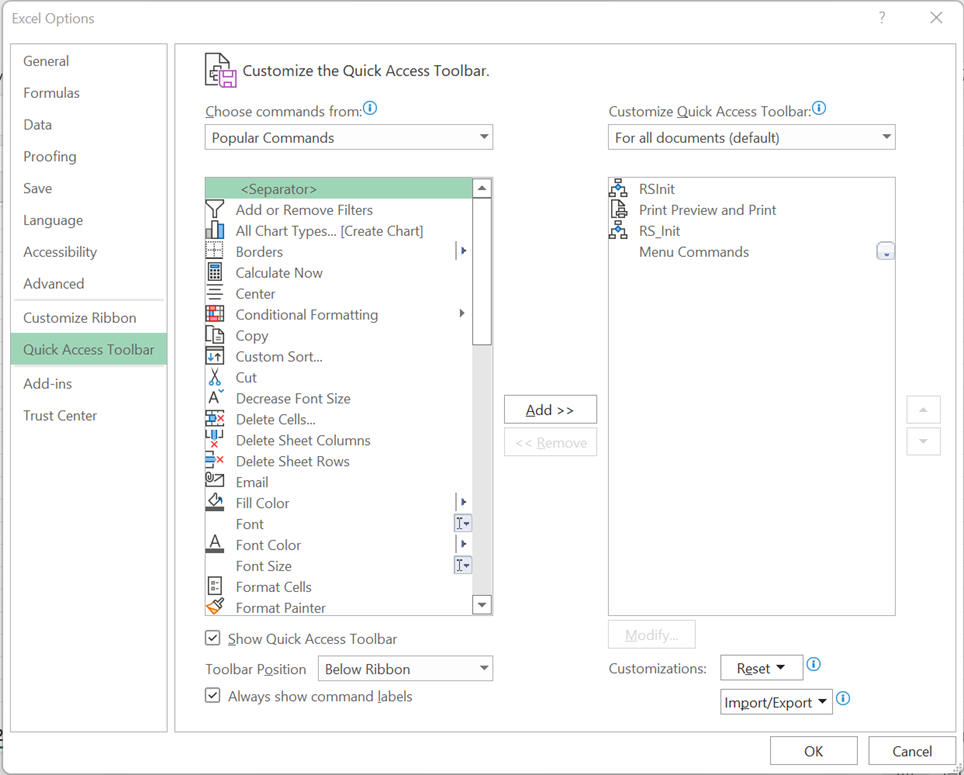The height and width of the screenshot is (775, 964).
Task: Choose the Copy command icon
Action: click(215, 335)
